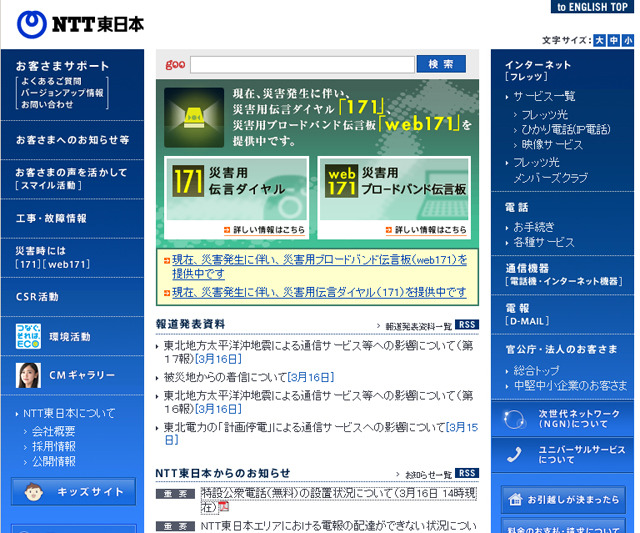Open 各種サービス under 電話
This screenshot has height=533, width=640.
point(544,242)
